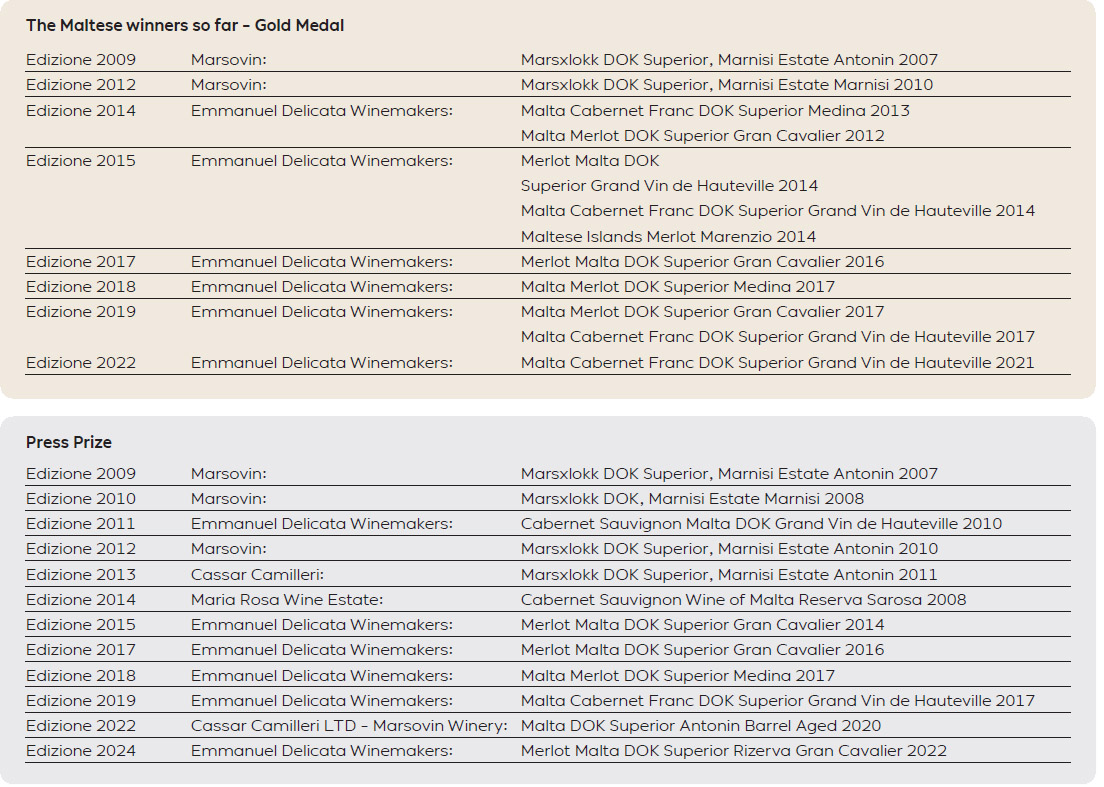Click the Press Prize section heading
Screen dimensions: 1104x787
pos(69,442)
